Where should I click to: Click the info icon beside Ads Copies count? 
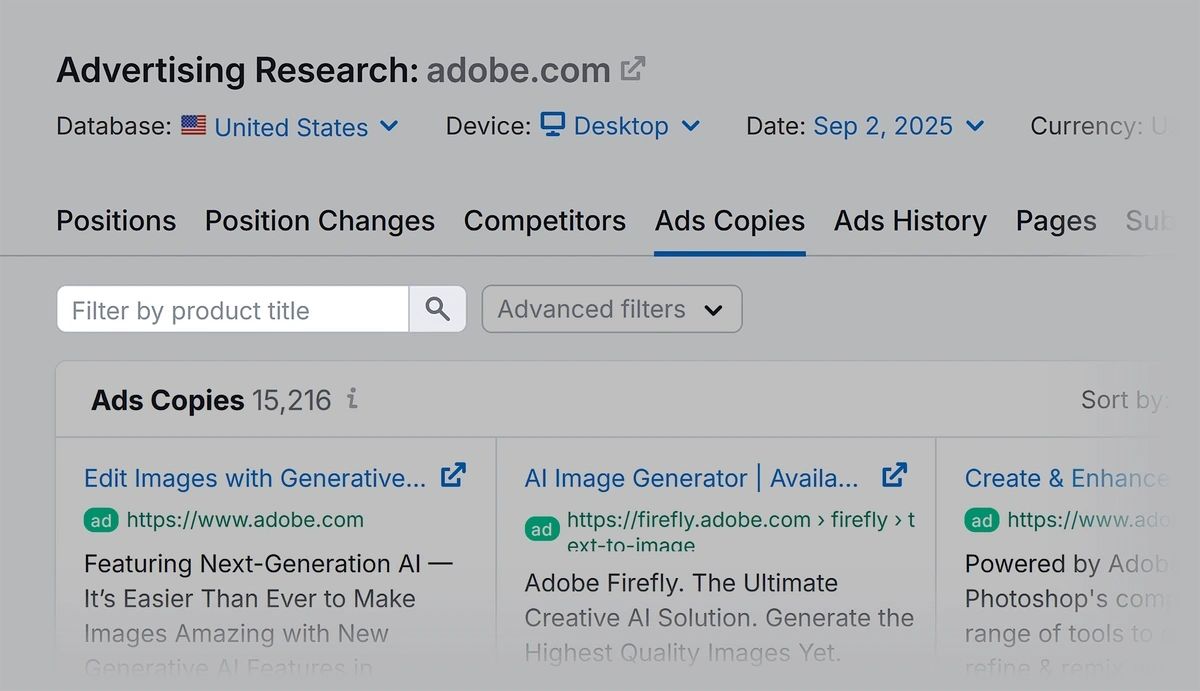[x=352, y=400]
